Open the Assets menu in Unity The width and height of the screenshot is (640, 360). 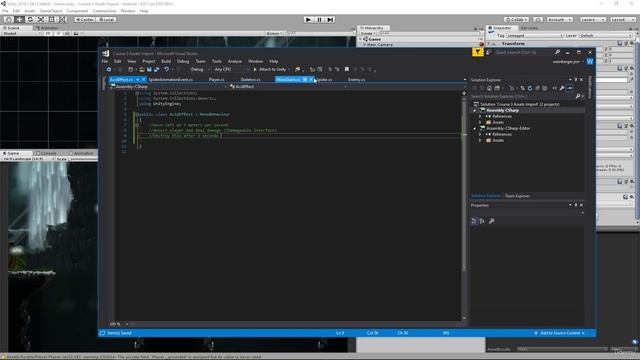click(x=30, y=11)
